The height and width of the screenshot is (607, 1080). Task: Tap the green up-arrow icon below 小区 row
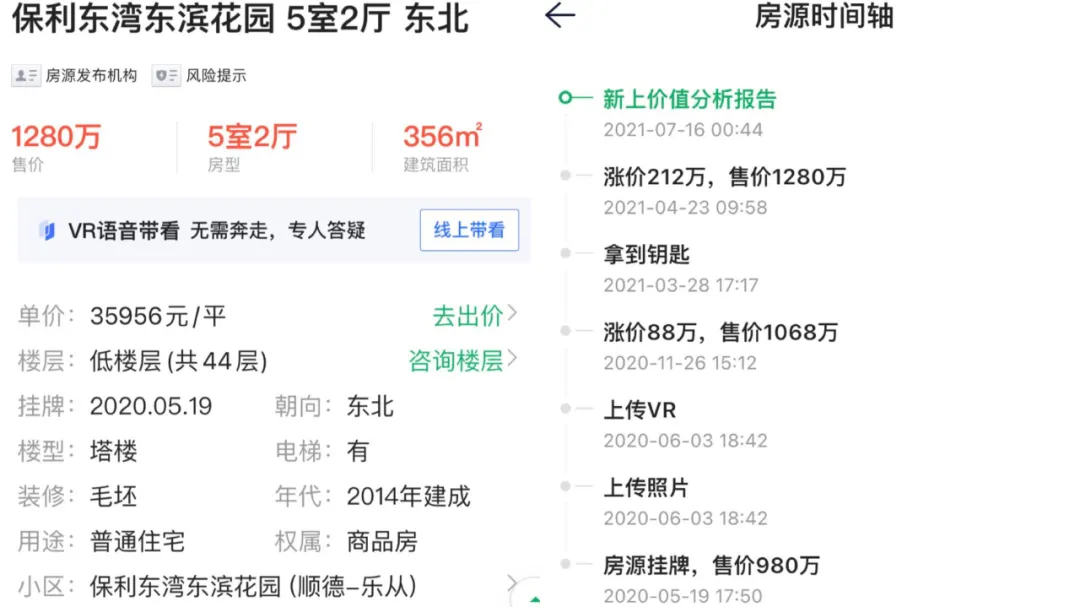coord(534,599)
